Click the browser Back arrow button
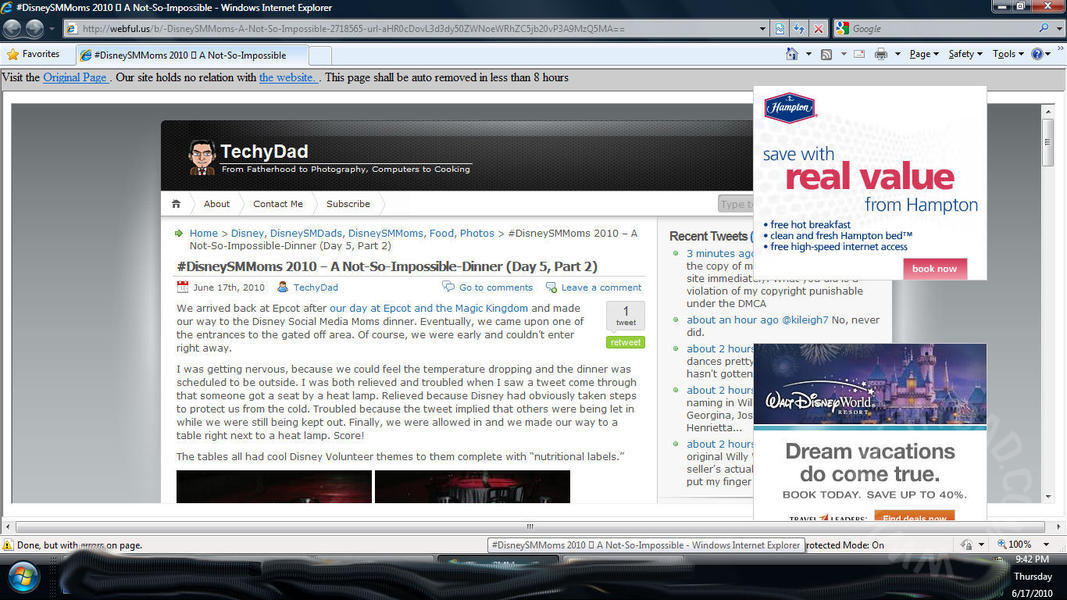Screen dimensions: 1067x600 [x=12, y=29]
